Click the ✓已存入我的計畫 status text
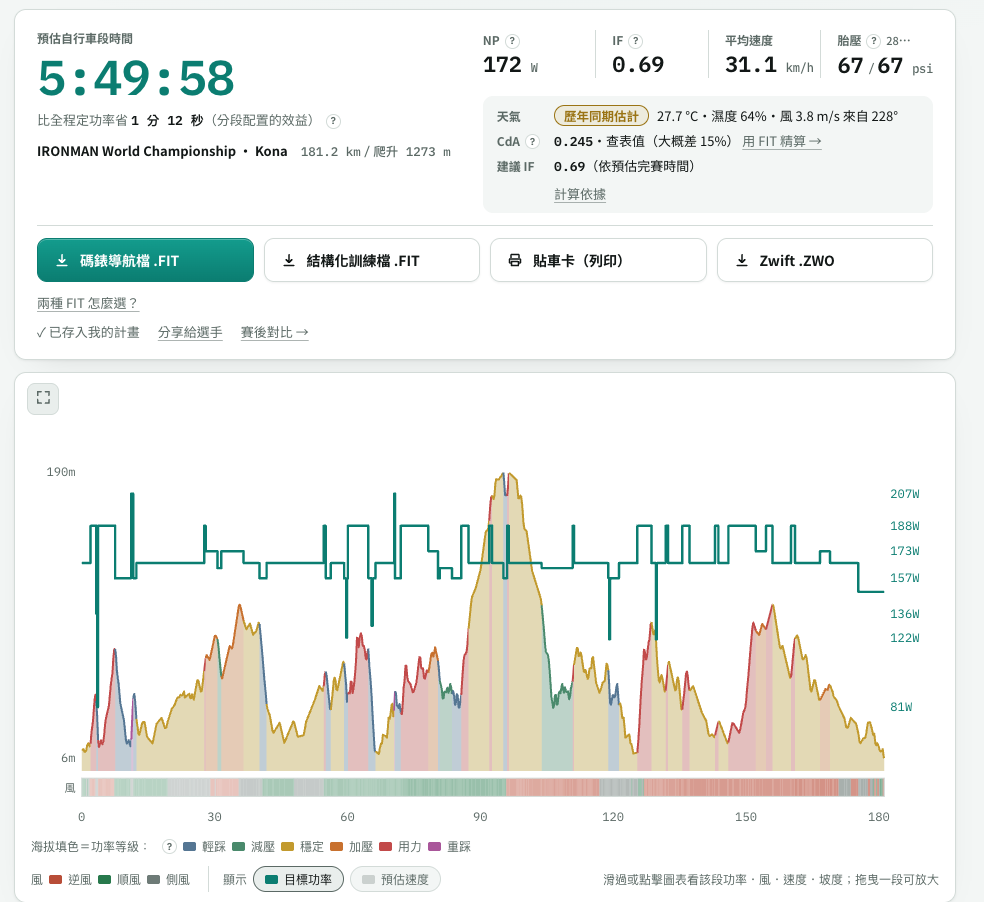 88,333
